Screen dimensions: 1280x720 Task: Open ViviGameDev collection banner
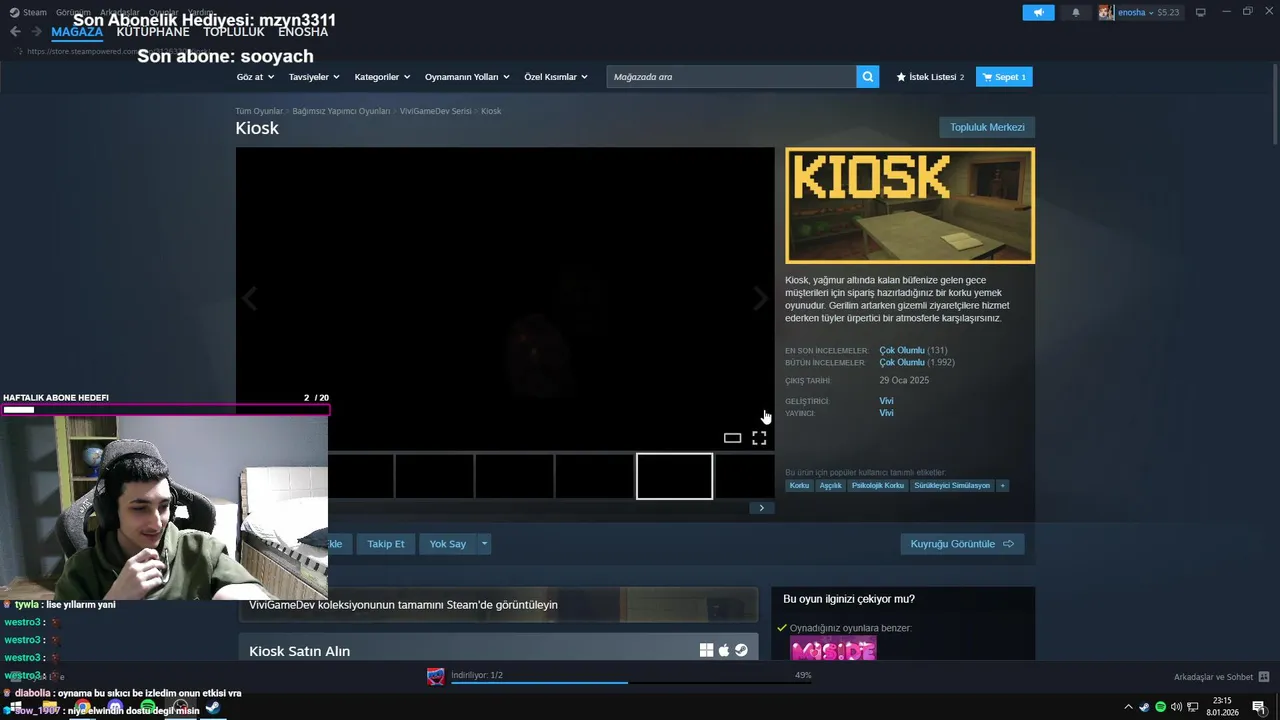pyautogui.click(x=498, y=605)
